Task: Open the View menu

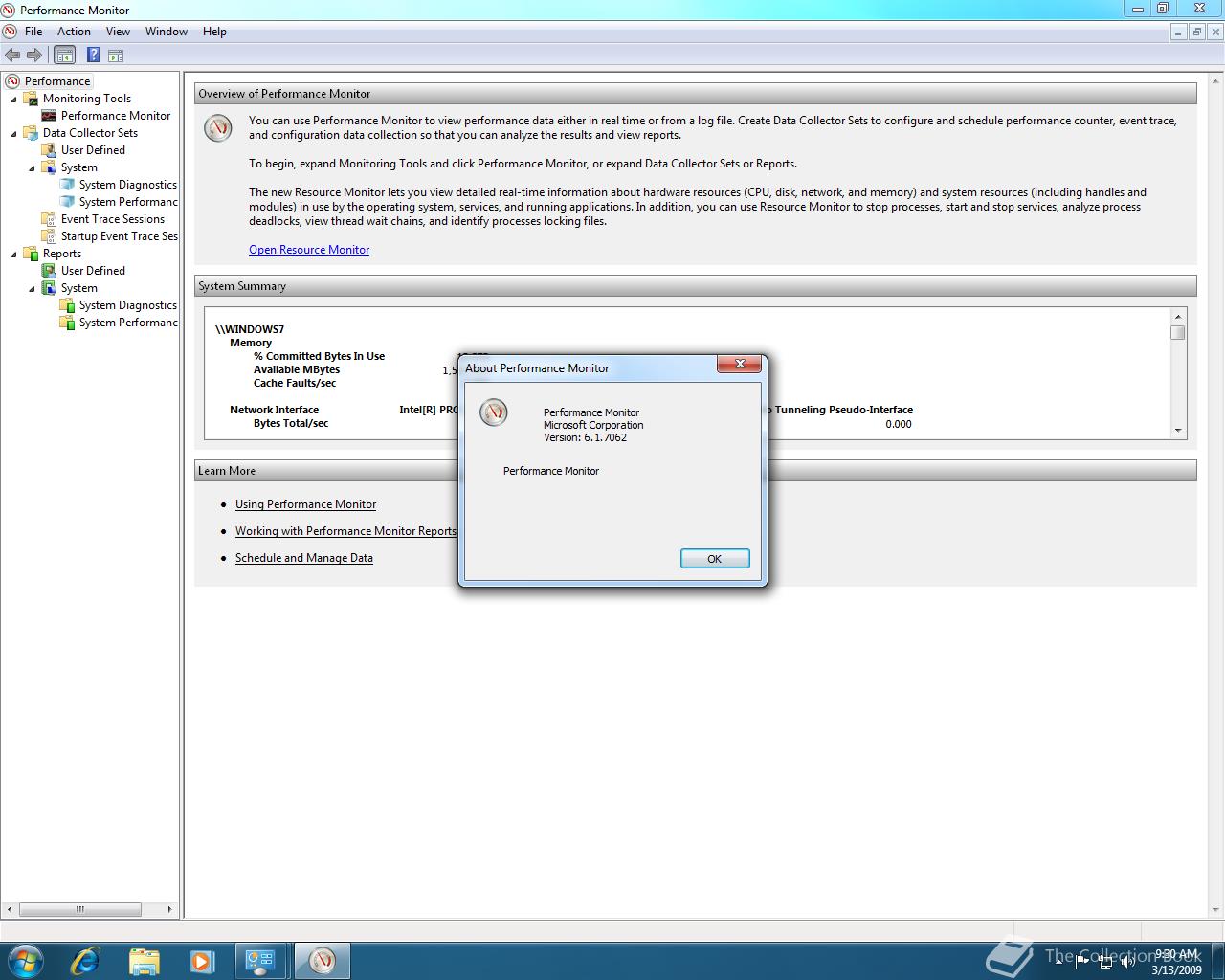Action: point(118,32)
